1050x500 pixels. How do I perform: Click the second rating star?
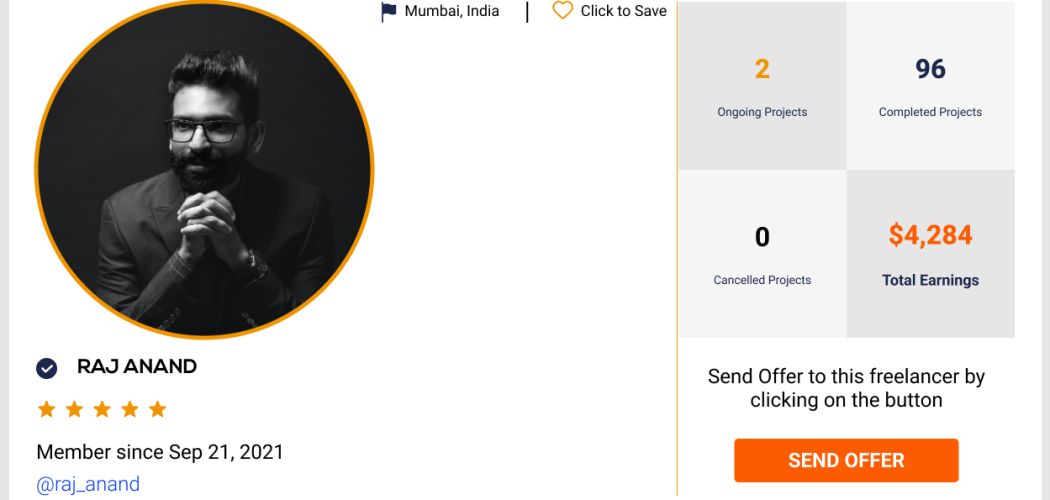(74, 409)
